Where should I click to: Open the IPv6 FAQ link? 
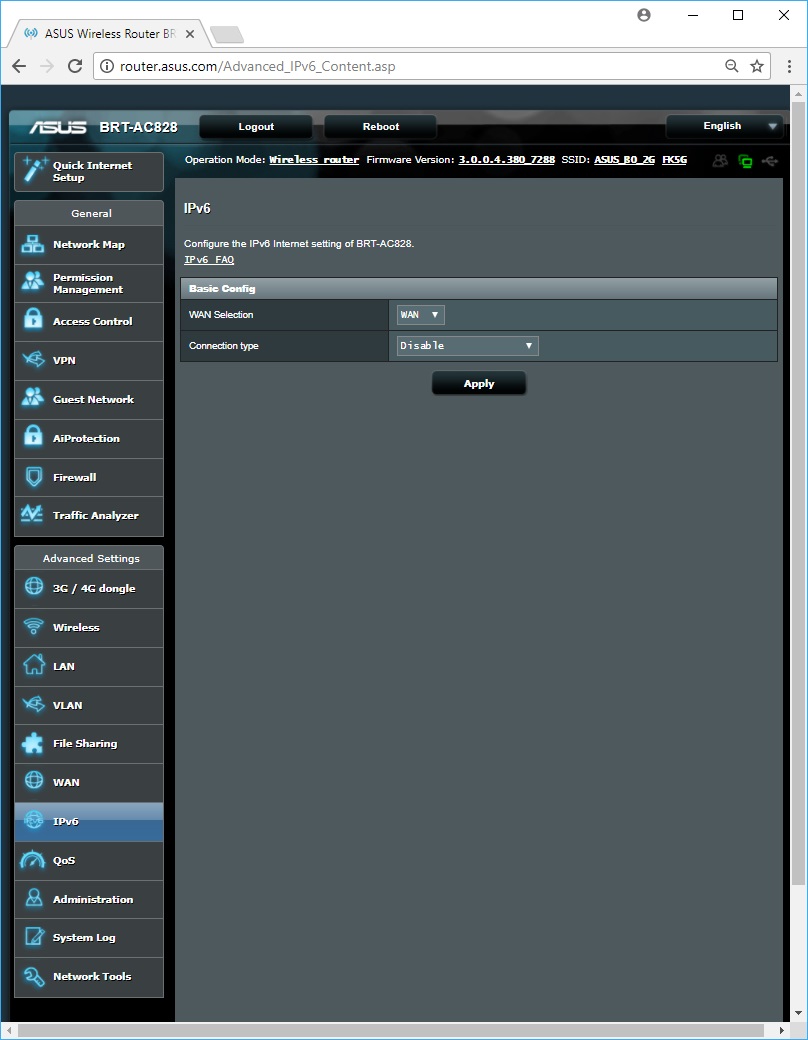[209, 260]
